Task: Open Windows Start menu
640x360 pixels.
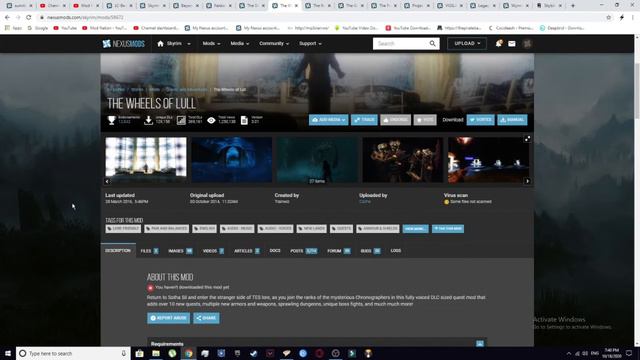Action: click(x=8, y=353)
